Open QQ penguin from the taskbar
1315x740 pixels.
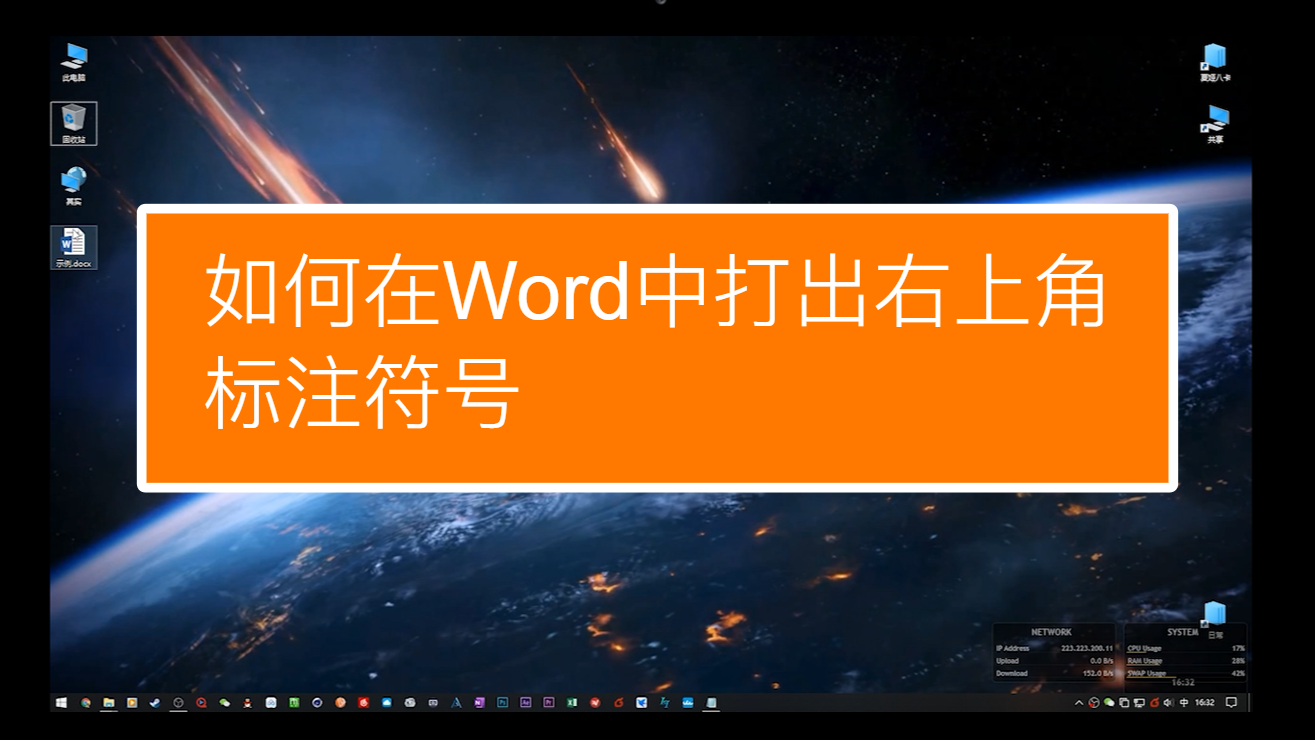[x=247, y=703]
